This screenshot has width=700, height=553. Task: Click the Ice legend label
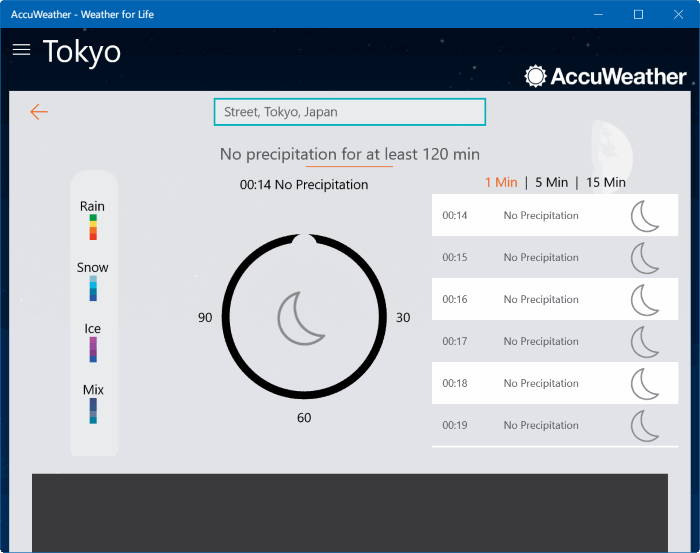[92, 328]
